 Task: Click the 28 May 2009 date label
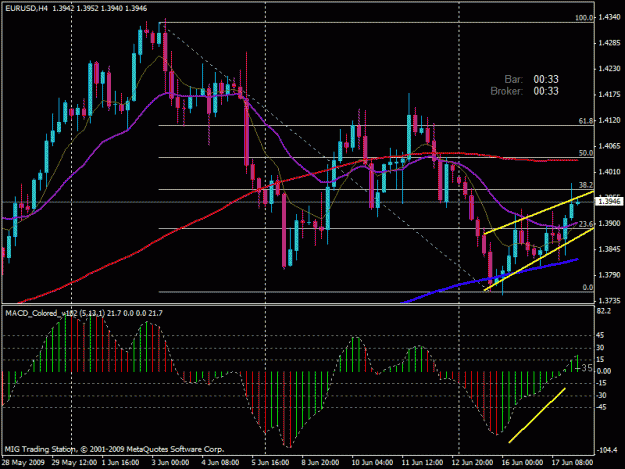click(x=23, y=463)
